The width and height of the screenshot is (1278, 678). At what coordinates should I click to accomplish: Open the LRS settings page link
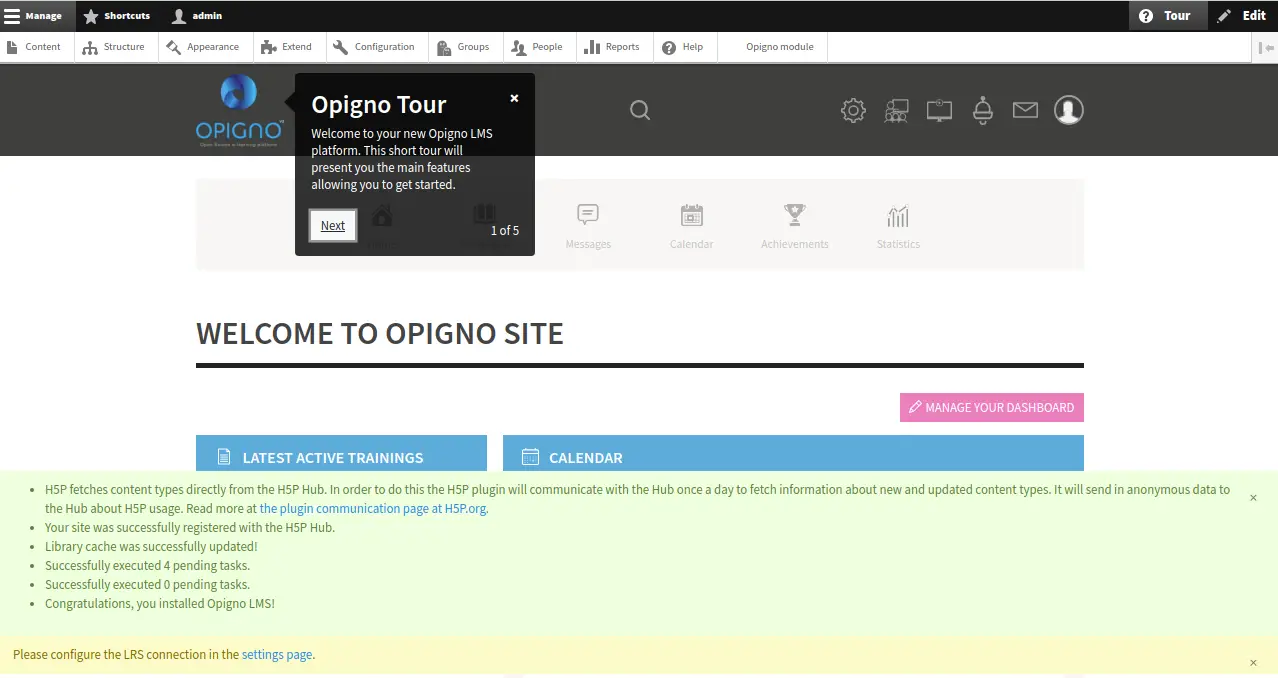tap(277, 655)
